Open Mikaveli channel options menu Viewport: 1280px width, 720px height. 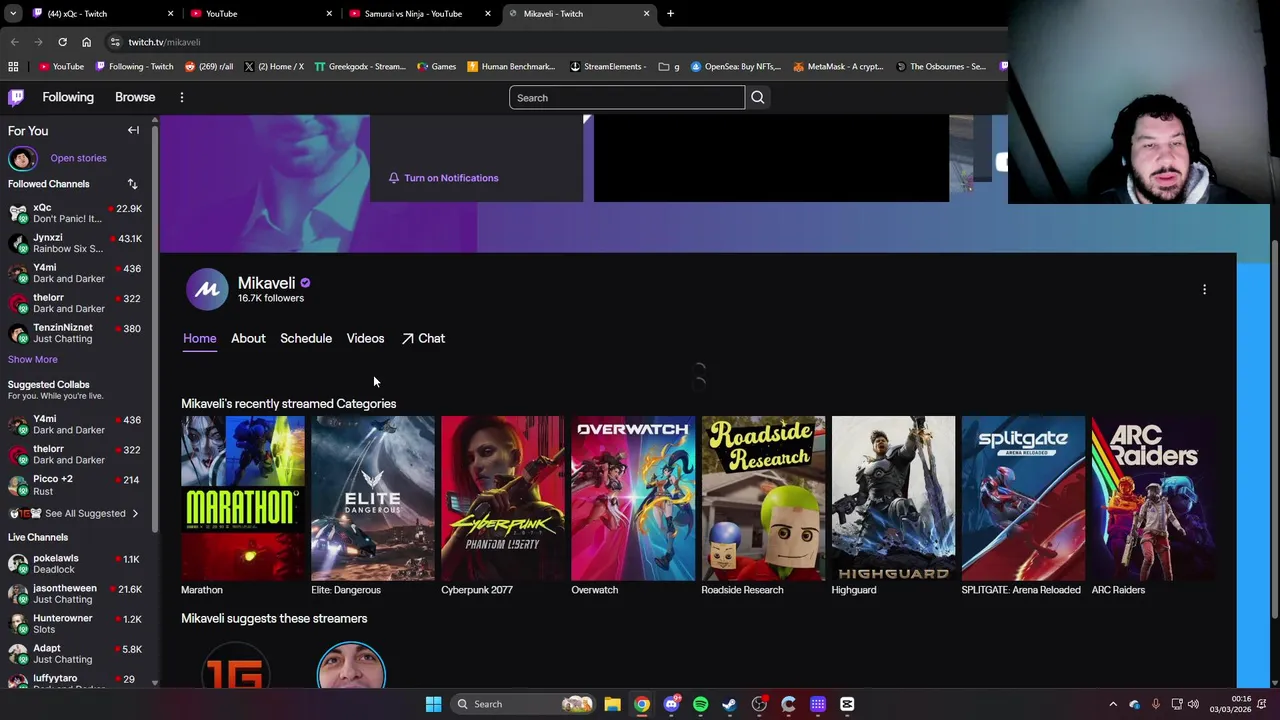[1204, 289]
